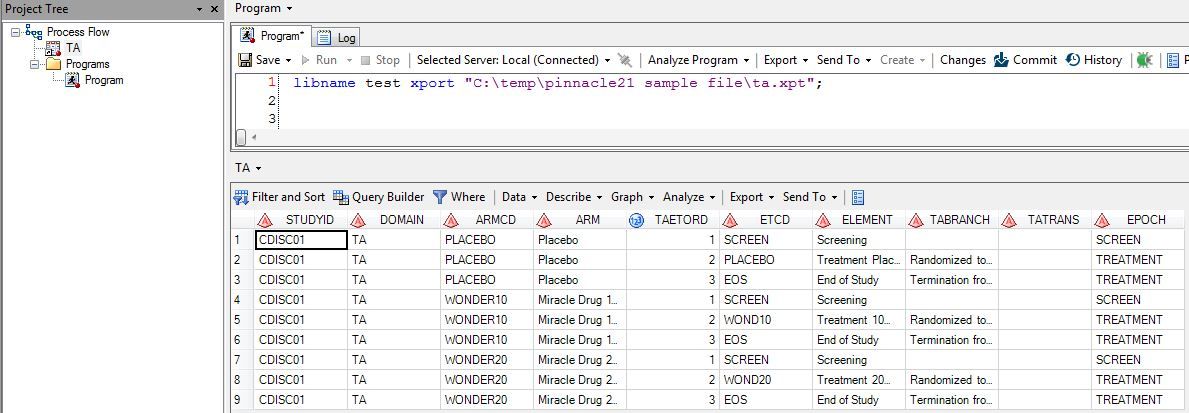Click the TA dataset icon in Project Tree

[53, 48]
